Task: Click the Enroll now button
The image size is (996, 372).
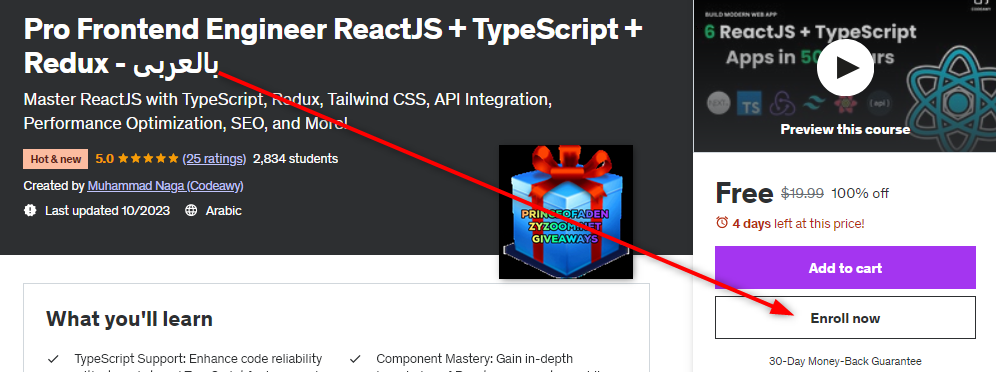Action: pos(845,318)
